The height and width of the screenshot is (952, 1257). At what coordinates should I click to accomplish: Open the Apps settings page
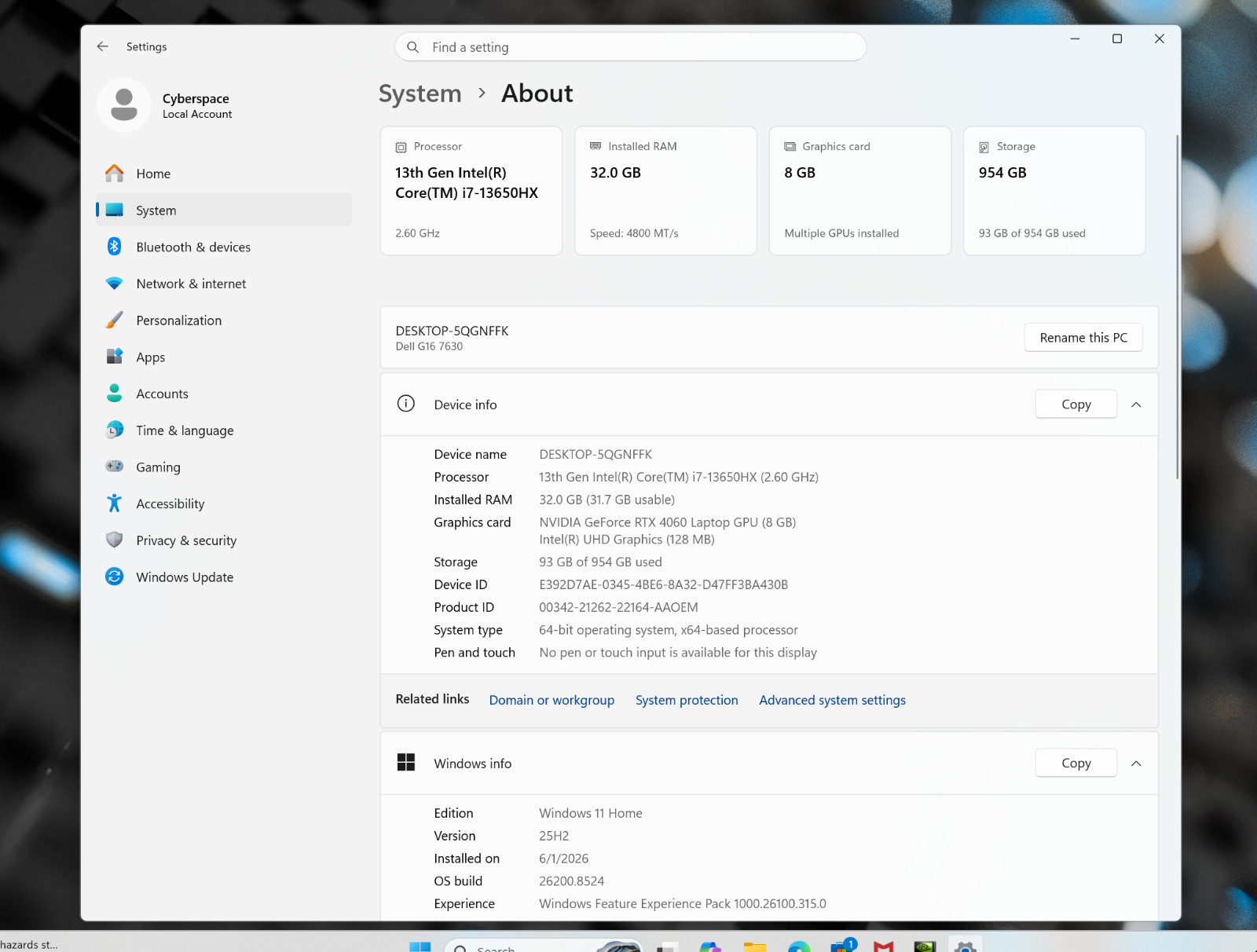click(x=224, y=357)
